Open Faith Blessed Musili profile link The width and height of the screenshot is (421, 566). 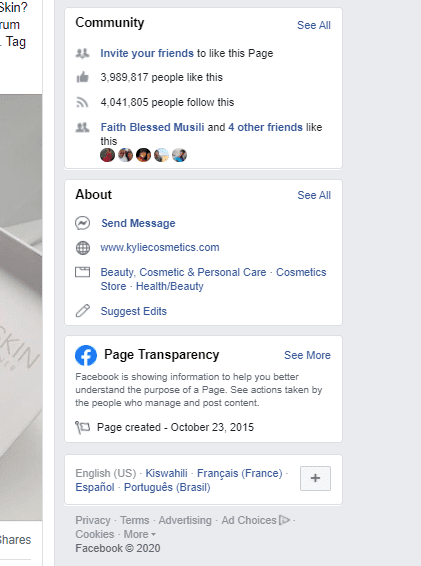152,127
